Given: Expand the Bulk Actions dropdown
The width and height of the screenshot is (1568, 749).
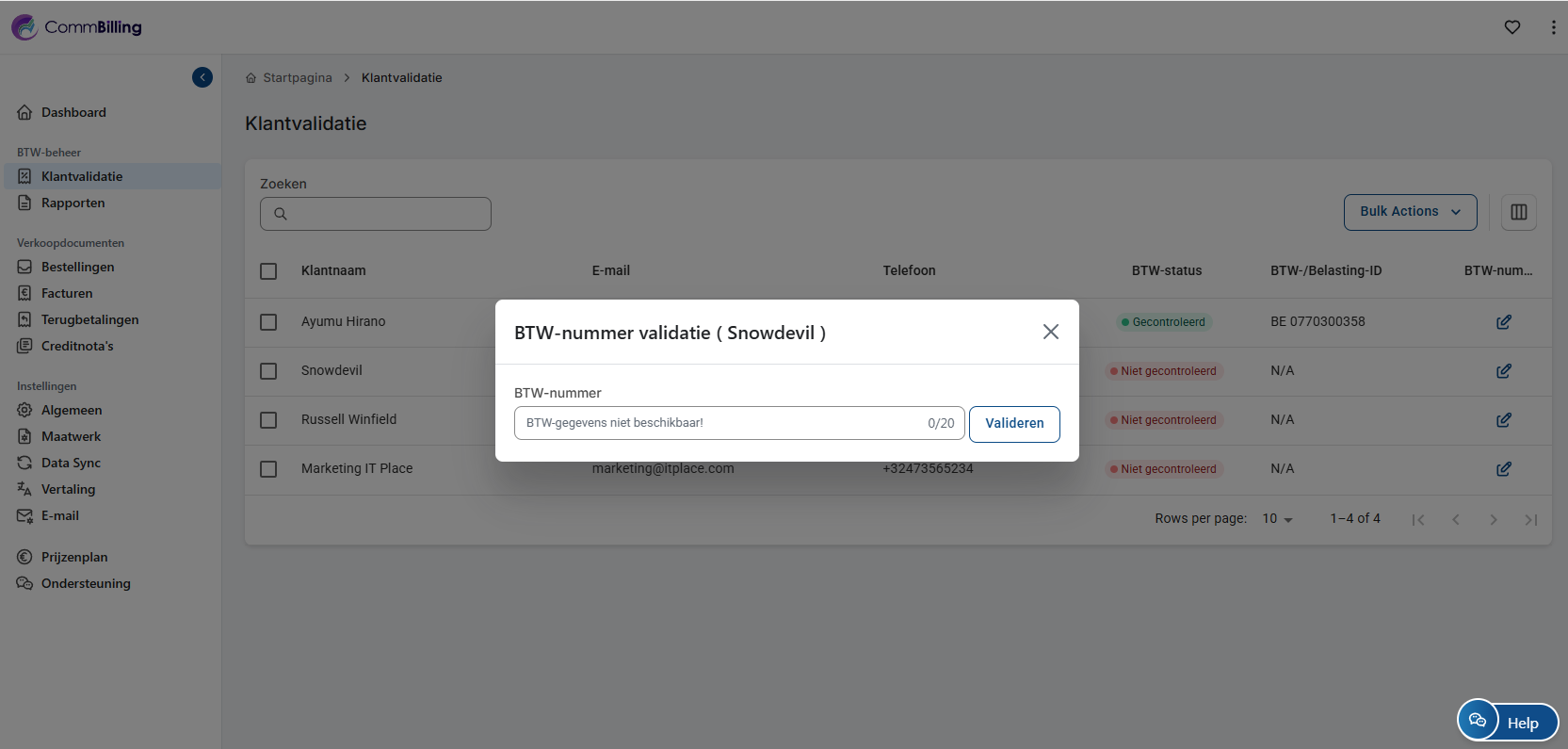Looking at the screenshot, I should pos(1409,212).
